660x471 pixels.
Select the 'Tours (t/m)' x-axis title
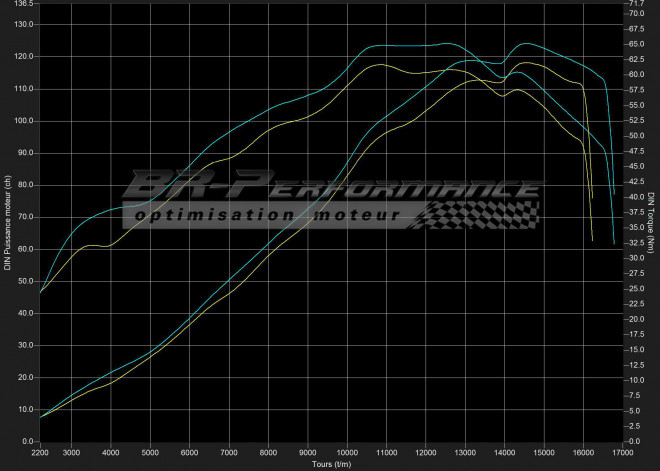[330, 464]
